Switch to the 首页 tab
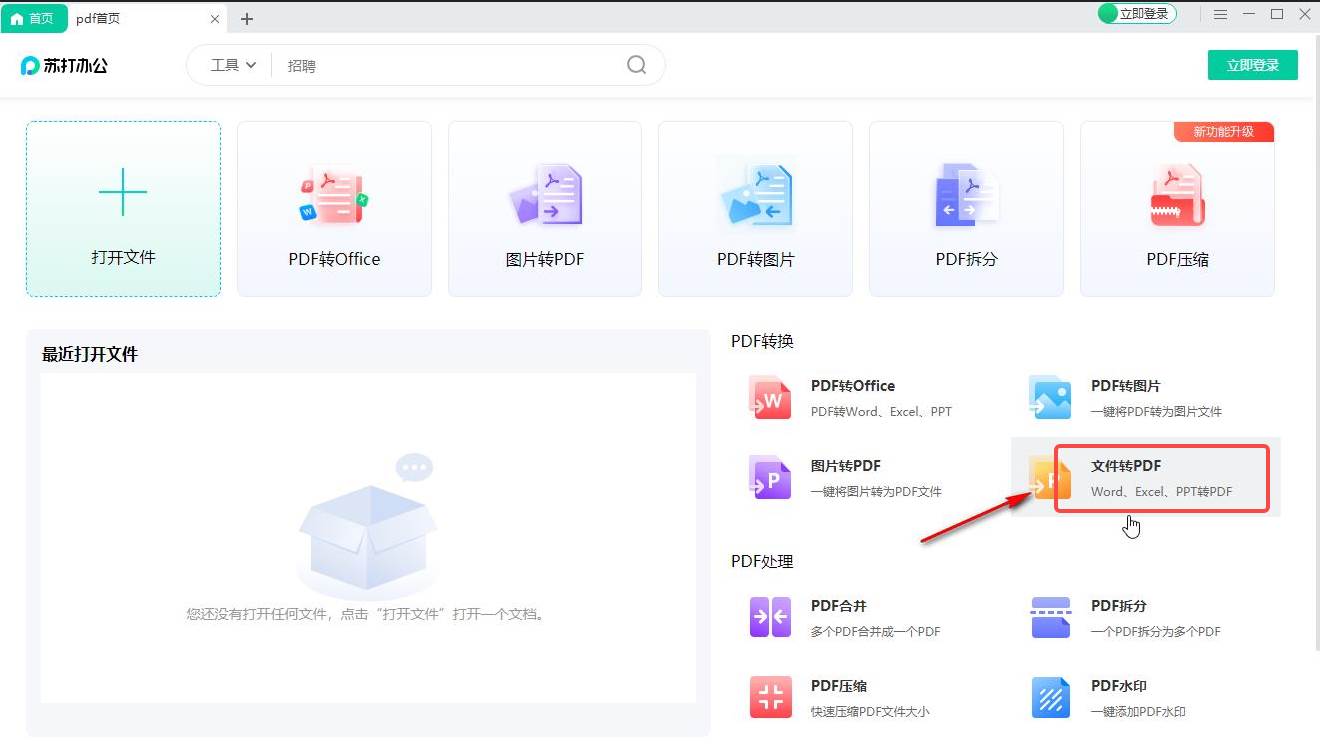The height and width of the screenshot is (751, 1320). pos(34,18)
